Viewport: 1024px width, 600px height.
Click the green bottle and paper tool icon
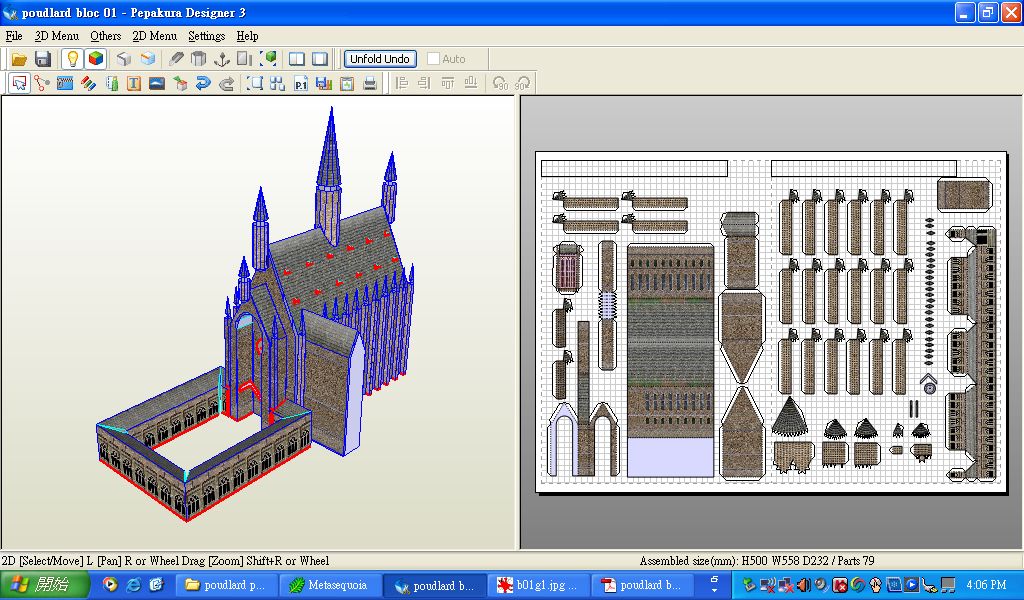(x=112, y=84)
